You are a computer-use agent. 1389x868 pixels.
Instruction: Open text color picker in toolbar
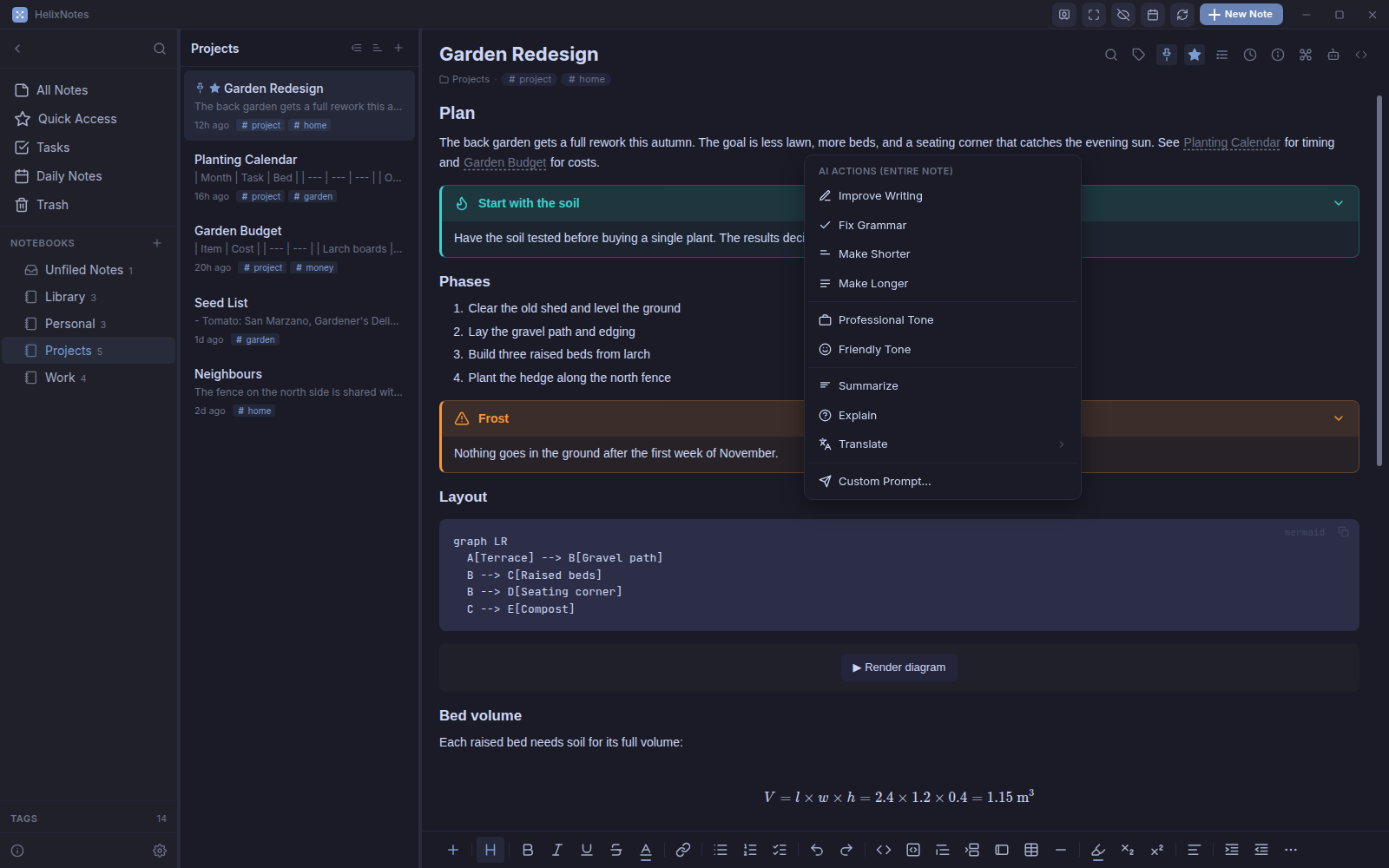(x=646, y=850)
